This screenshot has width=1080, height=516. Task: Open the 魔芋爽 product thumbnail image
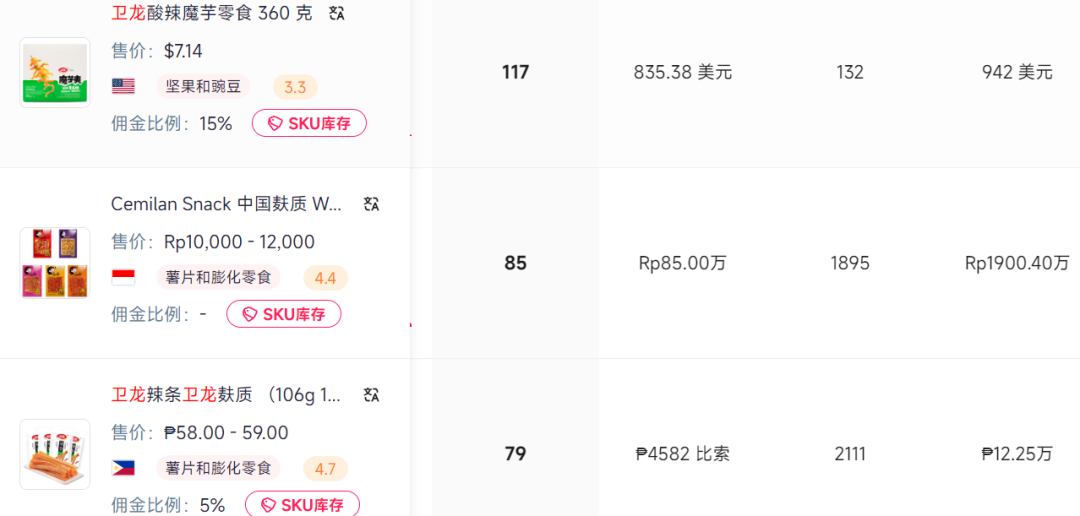55,73
